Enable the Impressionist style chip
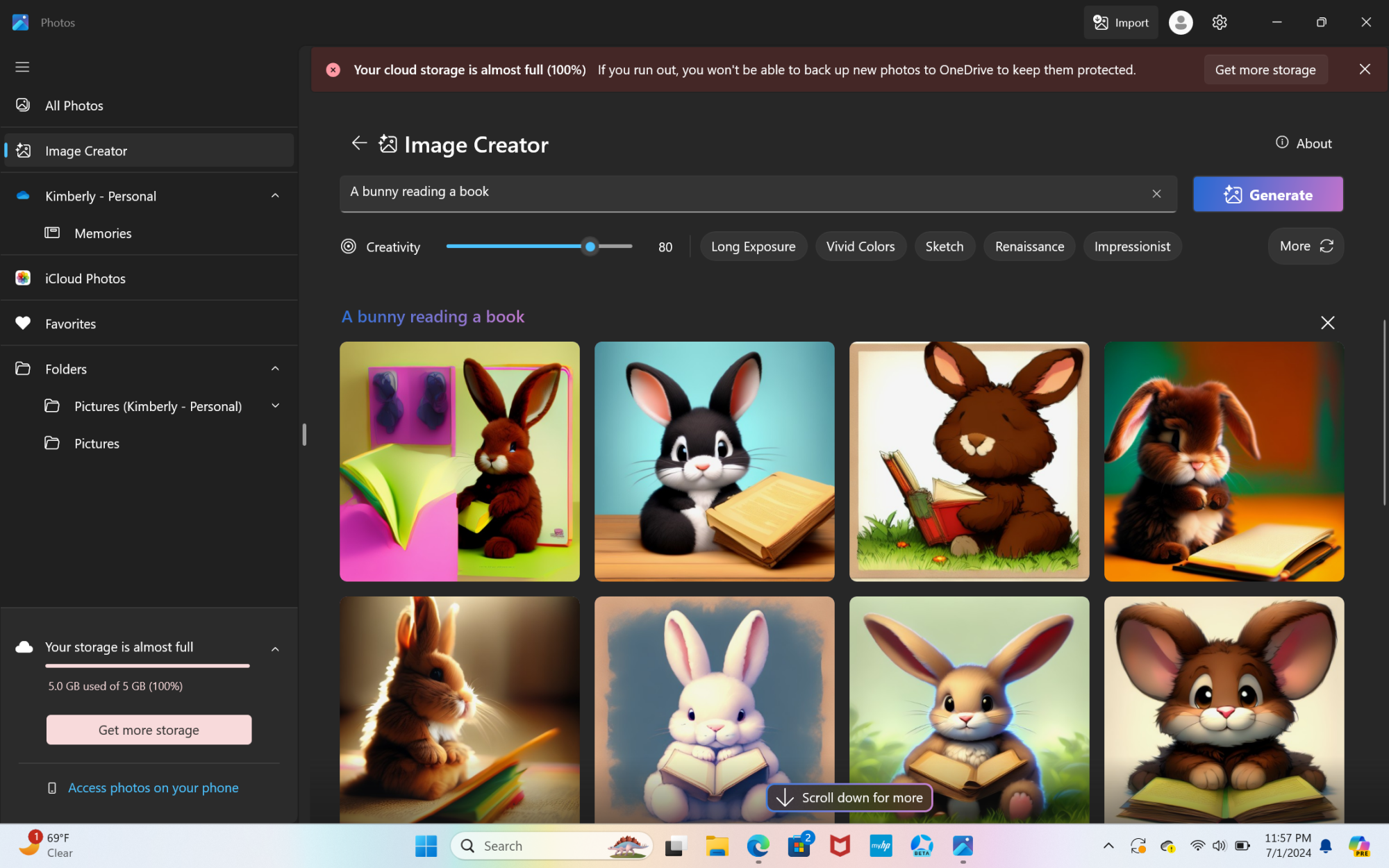The image size is (1389, 868). coord(1131,247)
